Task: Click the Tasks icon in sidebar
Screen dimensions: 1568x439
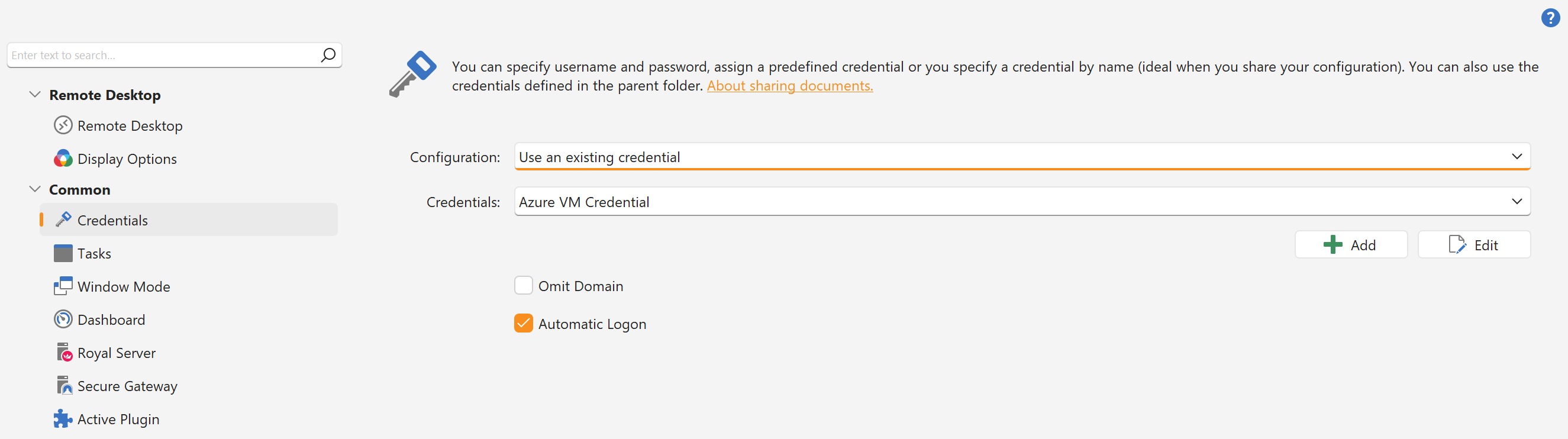Action: click(63, 253)
